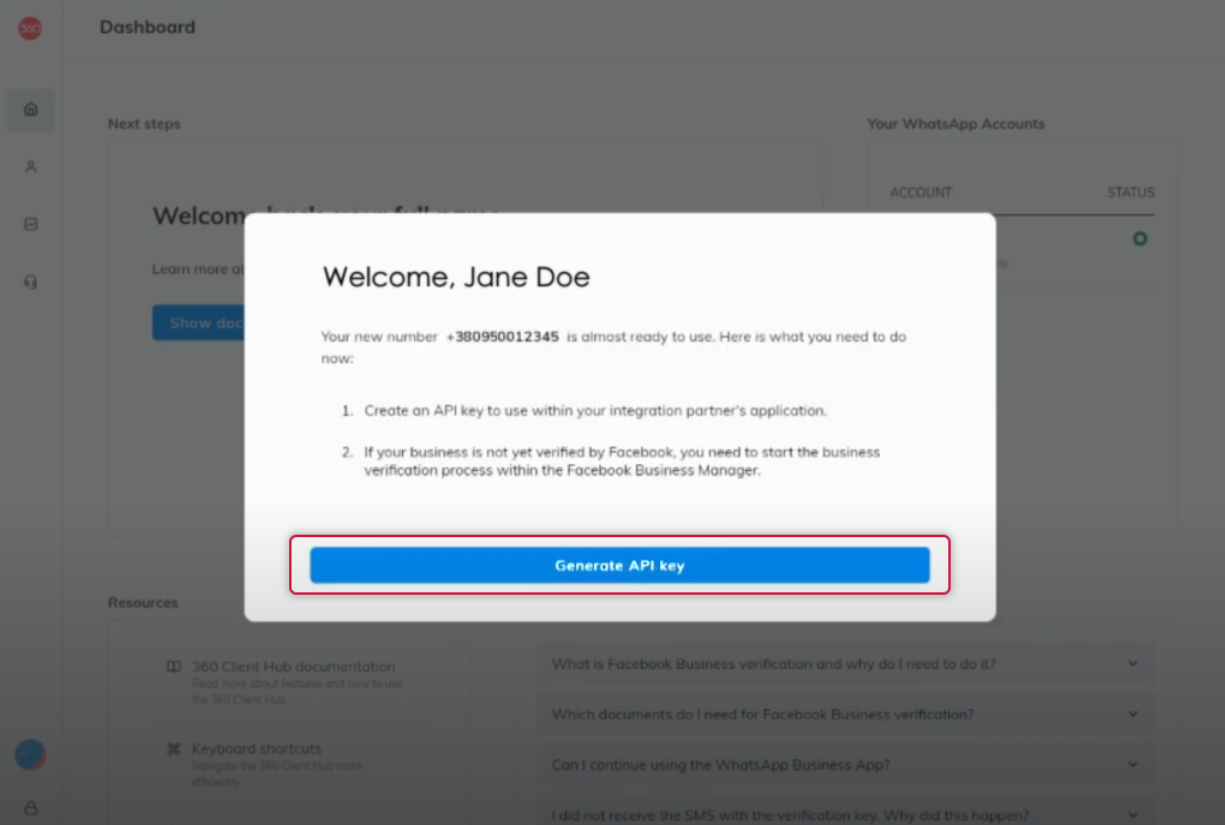This screenshot has height=825, width=1225.
Task: Click the 360dialog logo in the sidebar
Action: [30, 29]
